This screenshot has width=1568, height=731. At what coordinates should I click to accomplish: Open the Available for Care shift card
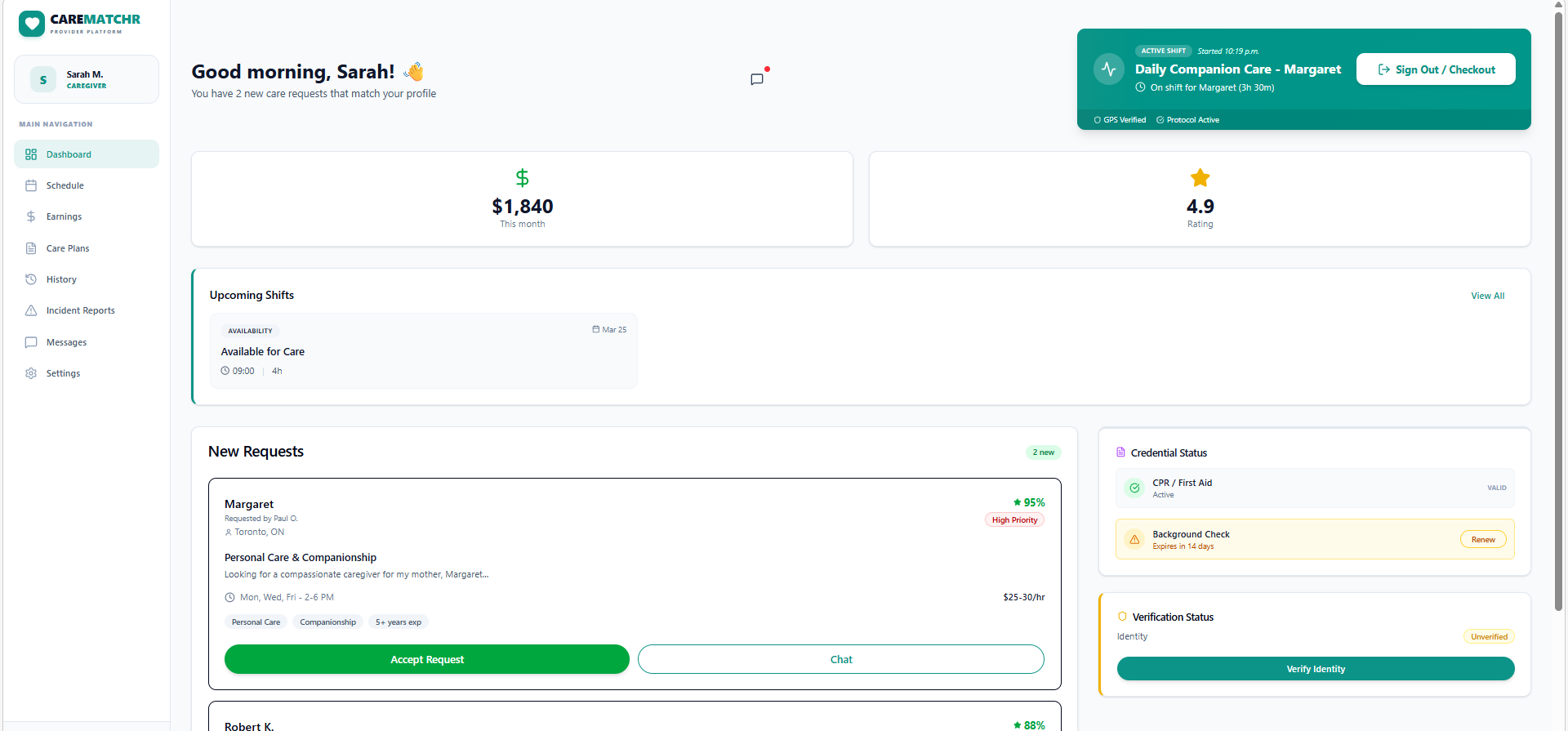tap(423, 351)
